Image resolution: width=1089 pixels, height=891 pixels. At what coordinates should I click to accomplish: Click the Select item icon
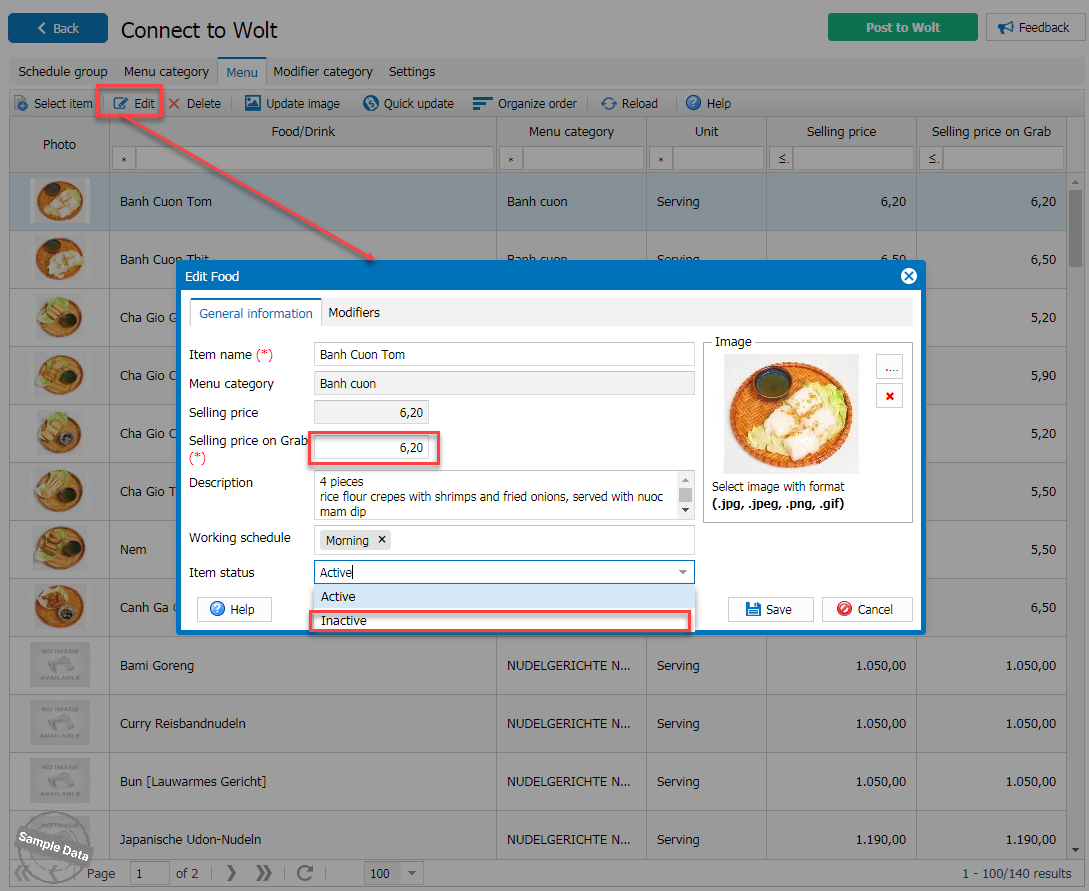[x=22, y=103]
